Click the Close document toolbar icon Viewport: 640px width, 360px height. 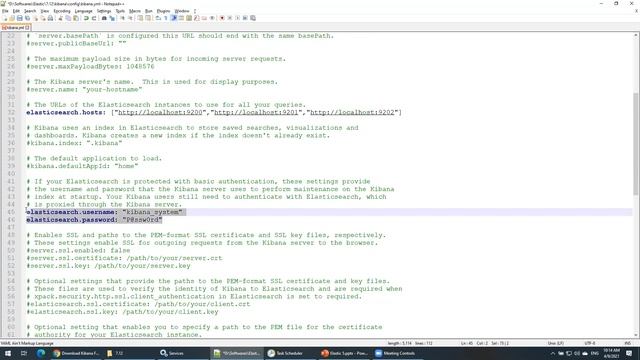click(36, 18)
